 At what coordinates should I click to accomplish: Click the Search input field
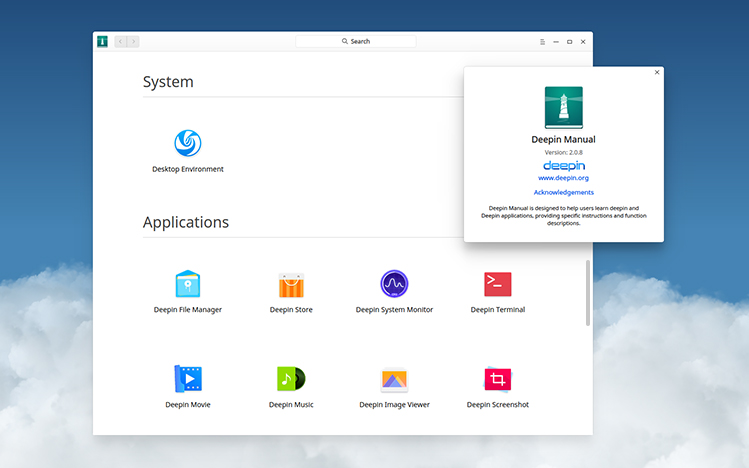point(356,42)
